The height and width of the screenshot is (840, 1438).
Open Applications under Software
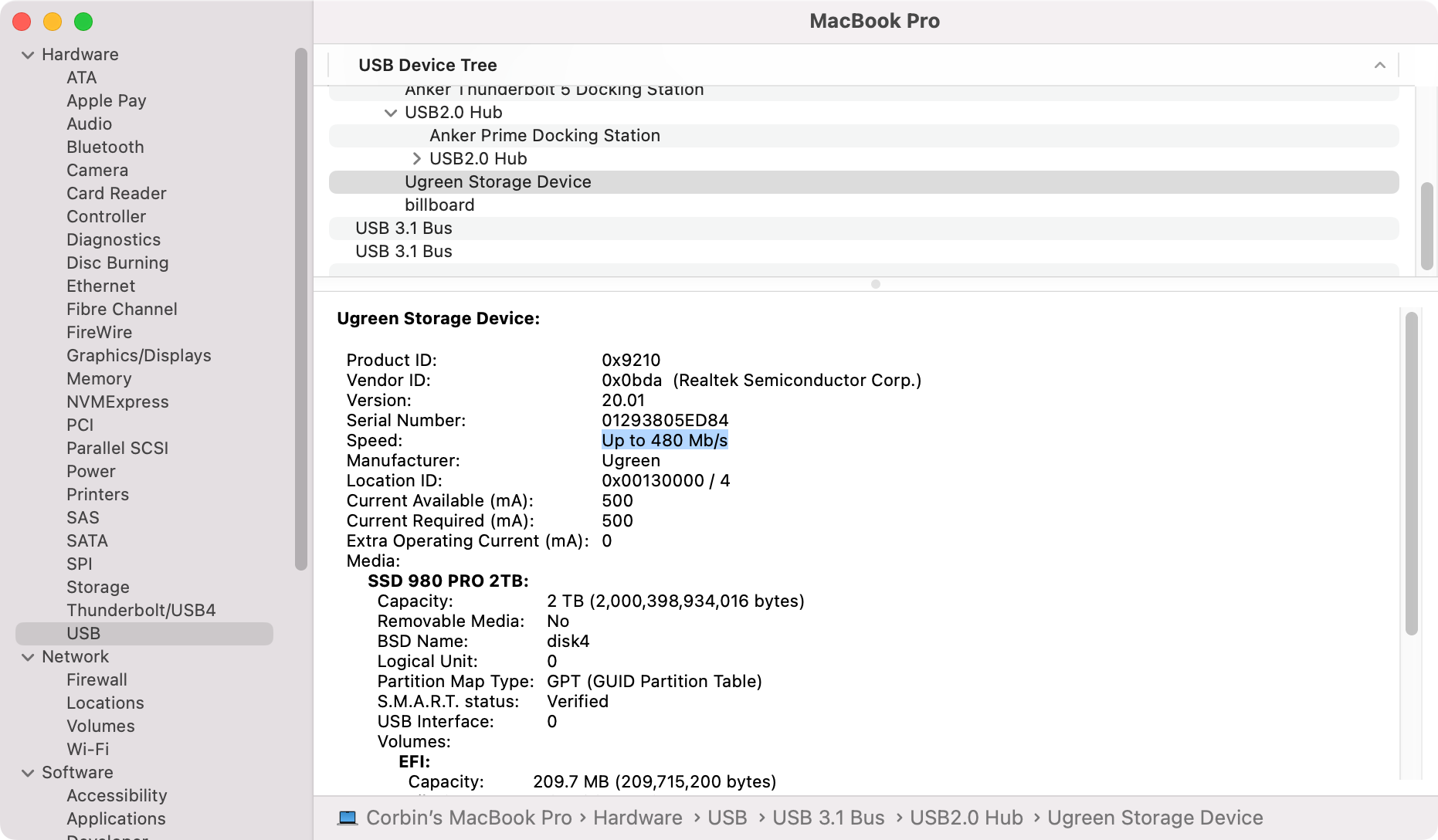(x=117, y=819)
